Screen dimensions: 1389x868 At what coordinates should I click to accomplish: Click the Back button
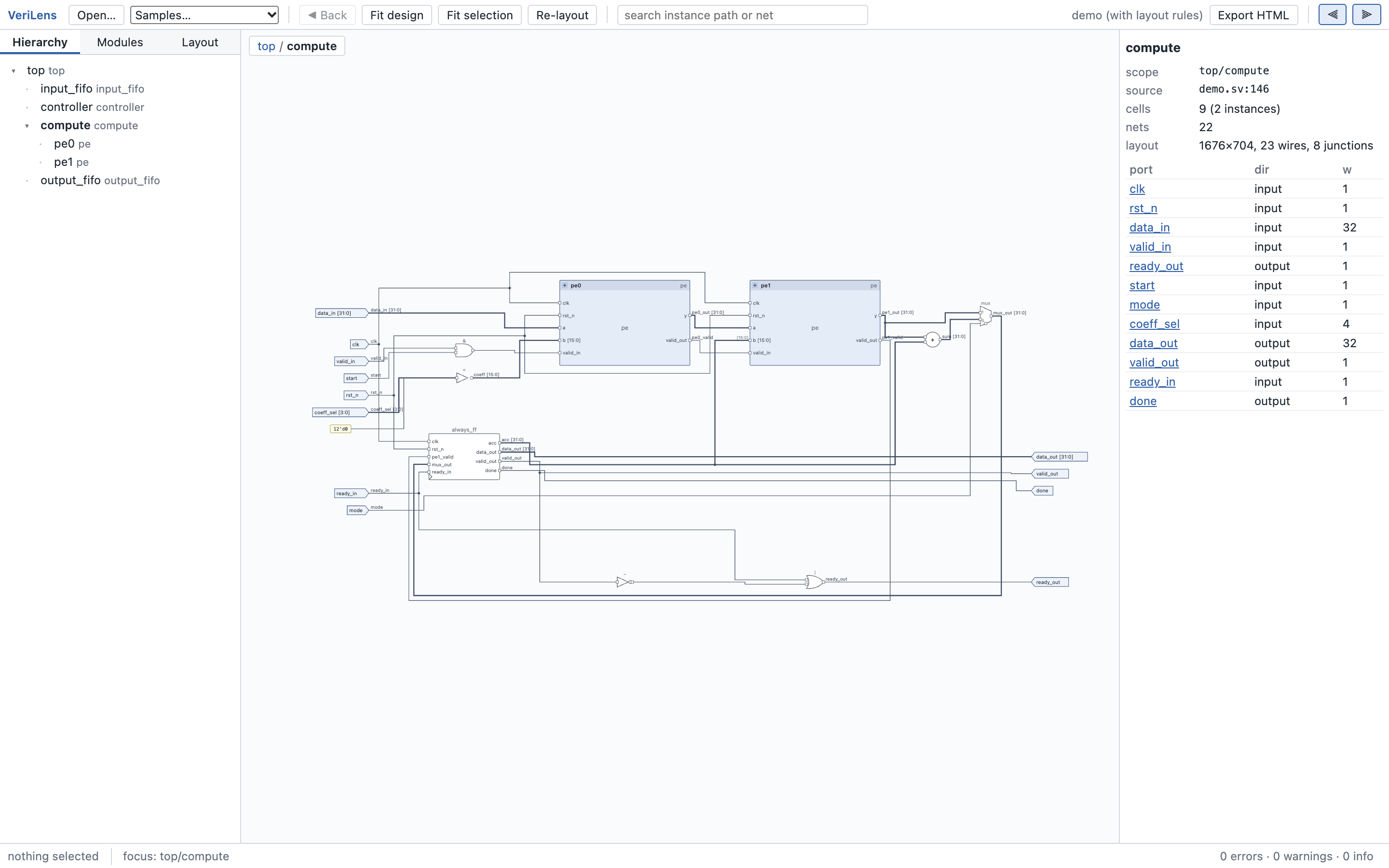point(327,15)
